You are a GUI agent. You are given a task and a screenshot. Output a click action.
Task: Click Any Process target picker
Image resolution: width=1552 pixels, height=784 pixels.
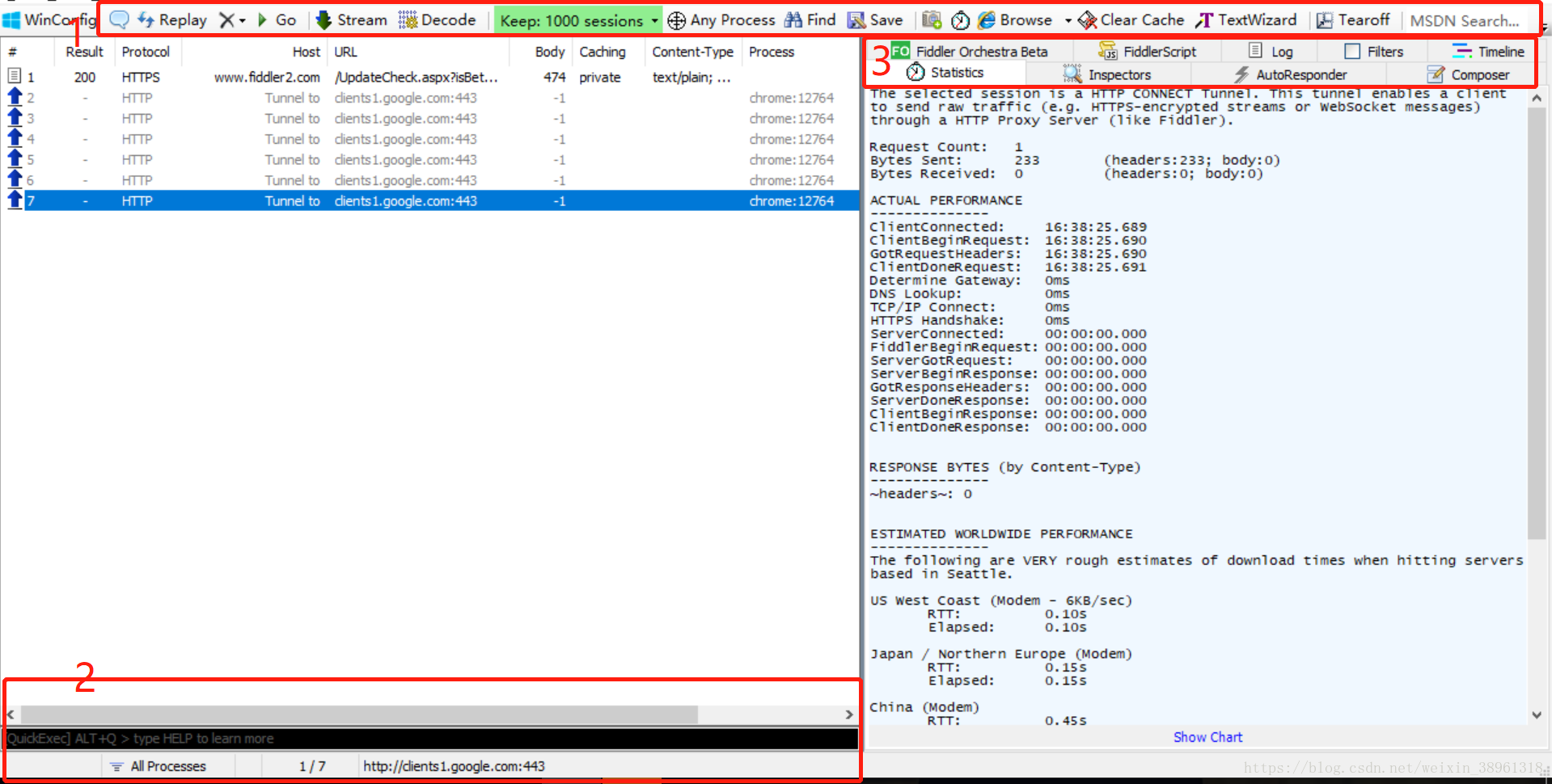tap(721, 19)
